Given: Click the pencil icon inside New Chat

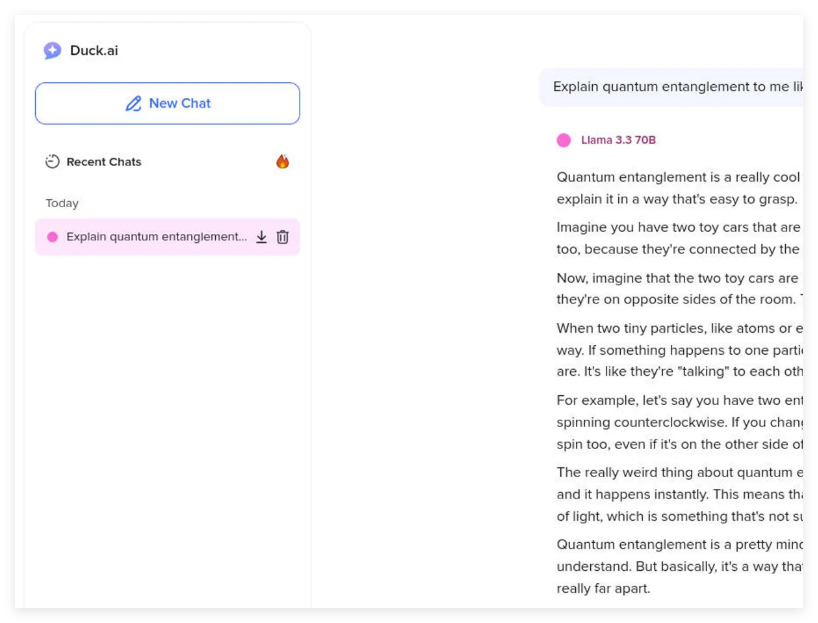Looking at the screenshot, I should click(x=134, y=103).
